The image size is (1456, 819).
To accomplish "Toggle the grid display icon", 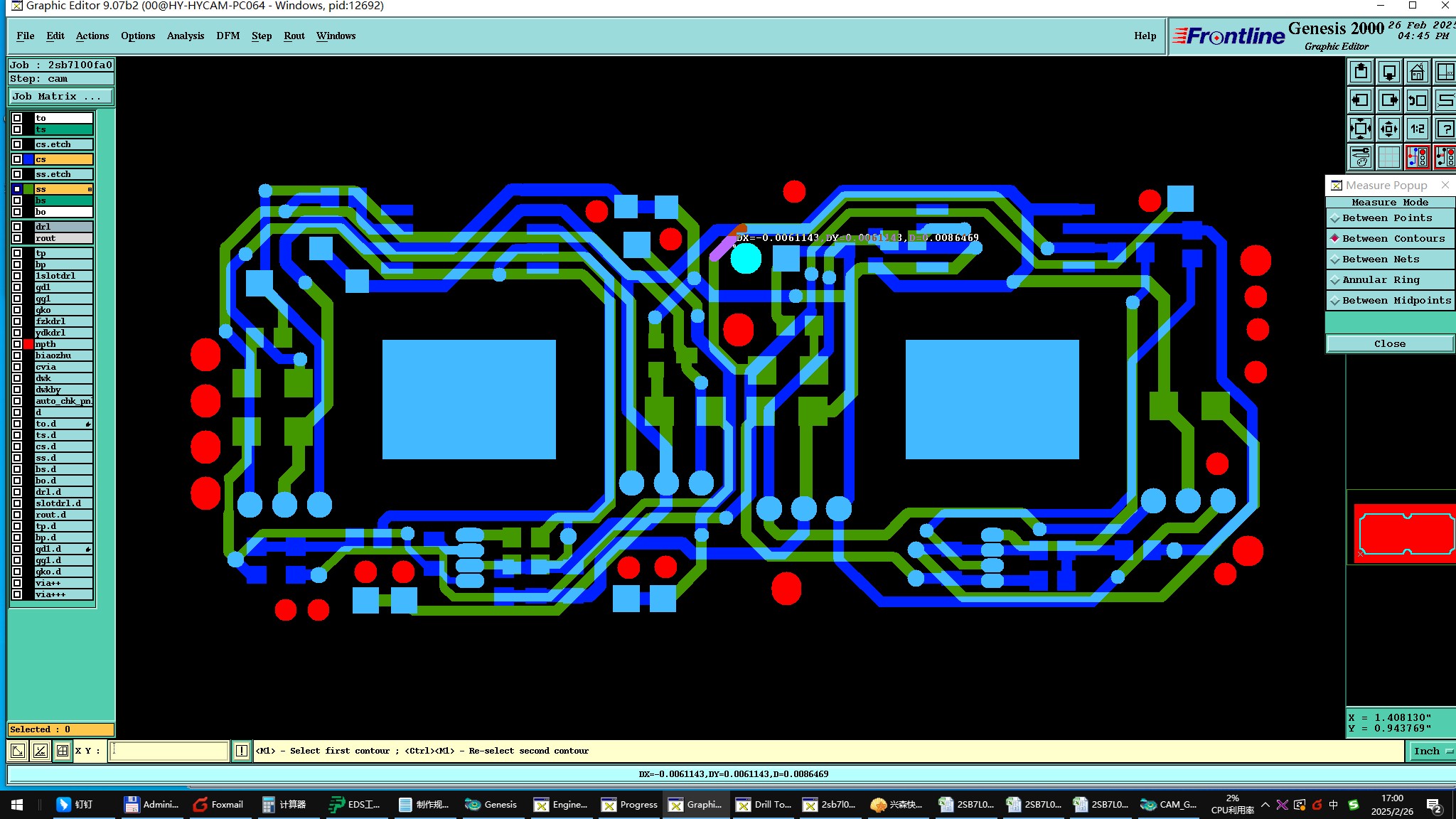I will 1388,157.
